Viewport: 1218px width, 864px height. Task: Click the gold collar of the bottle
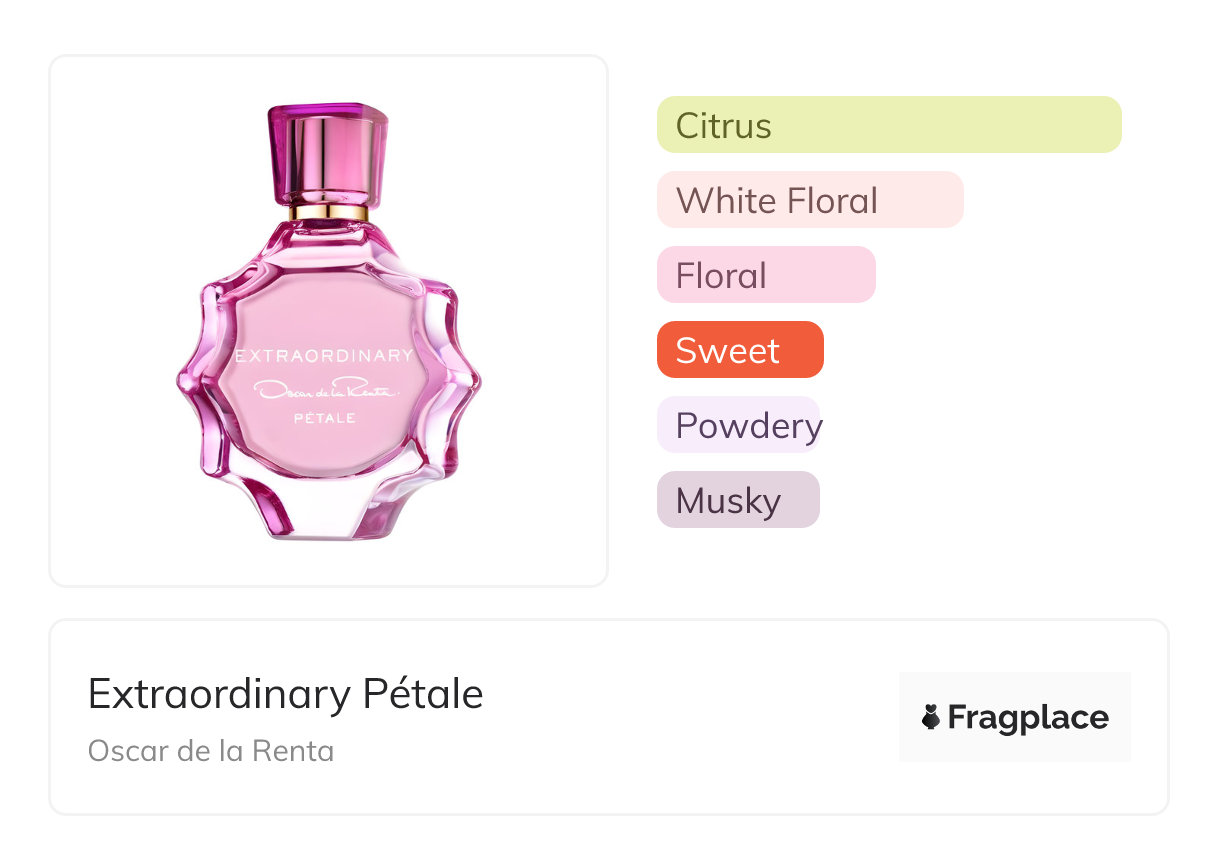click(329, 211)
